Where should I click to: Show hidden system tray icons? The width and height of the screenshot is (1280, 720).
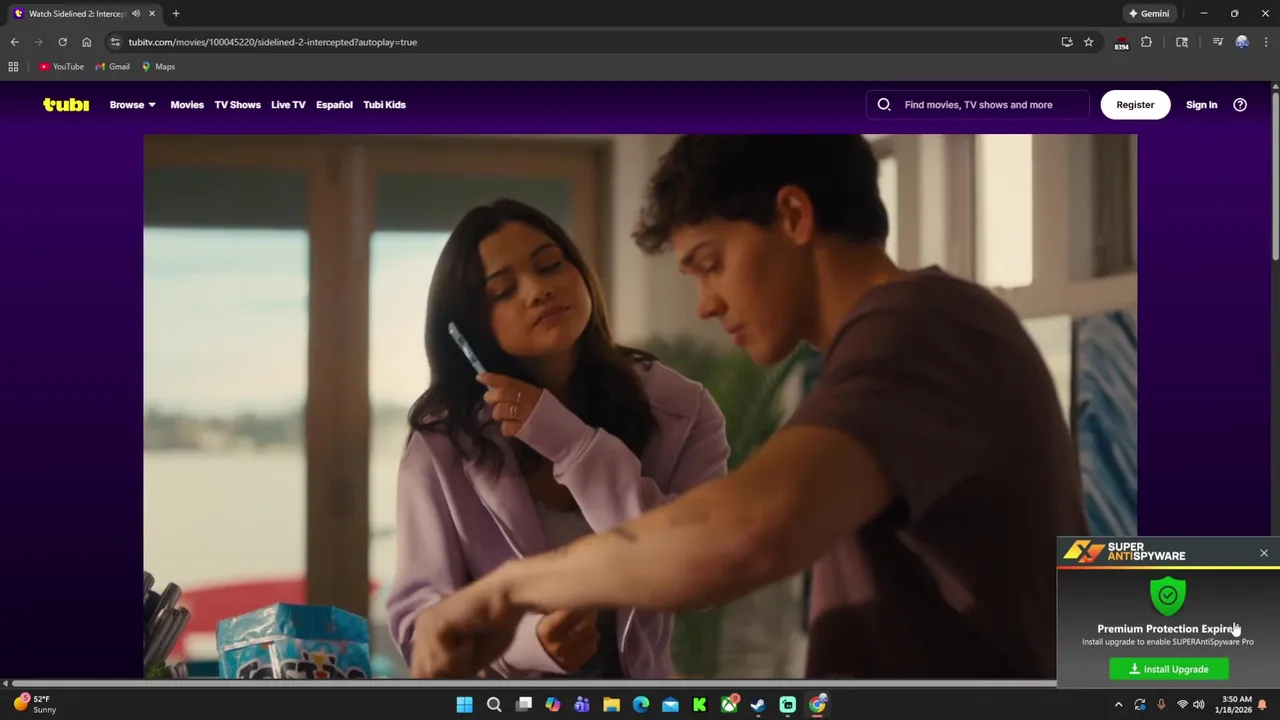(x=1118, y=705)
